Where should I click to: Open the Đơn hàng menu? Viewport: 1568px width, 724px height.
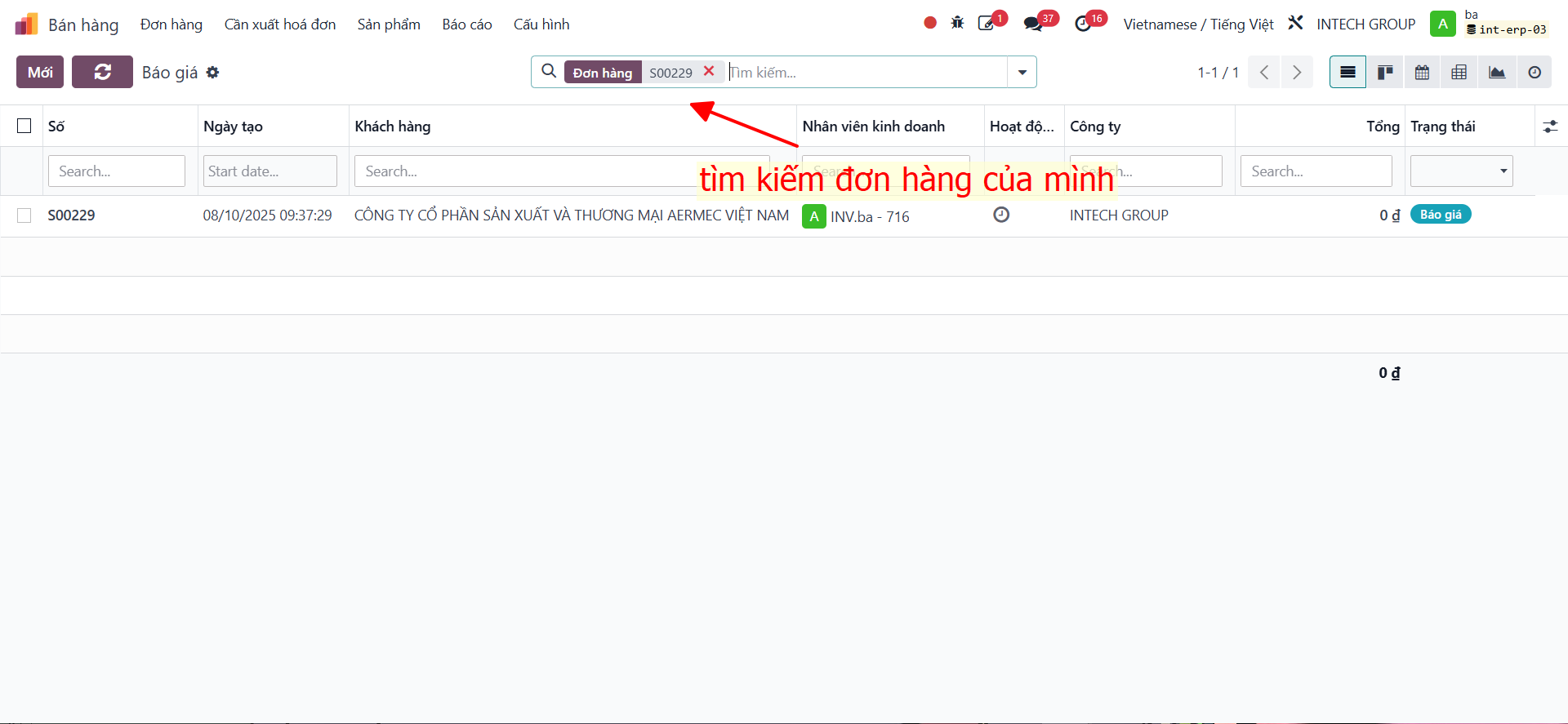tap(171, 24)
